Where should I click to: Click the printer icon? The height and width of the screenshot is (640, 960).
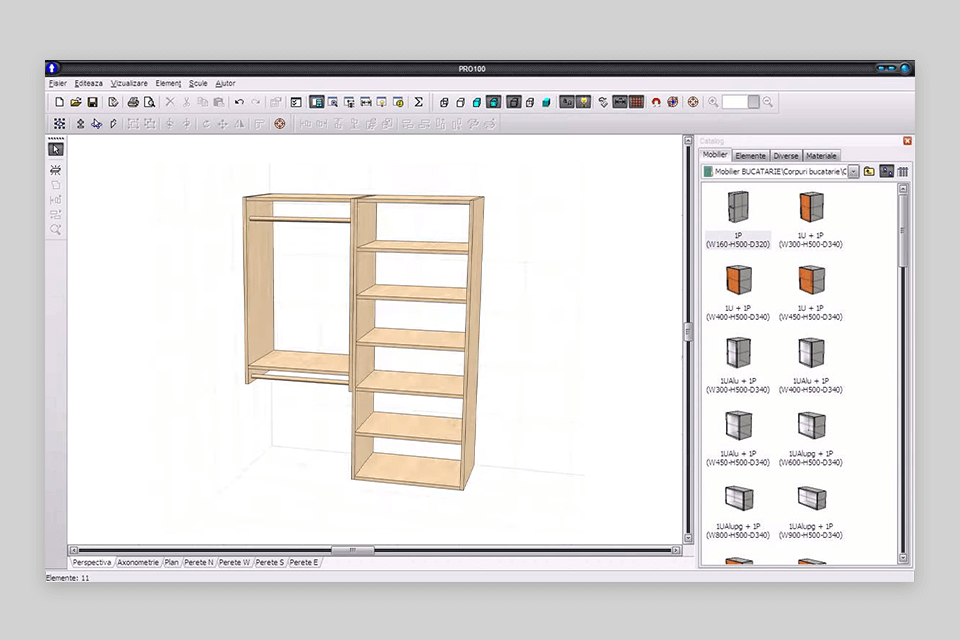coord(133,102)
